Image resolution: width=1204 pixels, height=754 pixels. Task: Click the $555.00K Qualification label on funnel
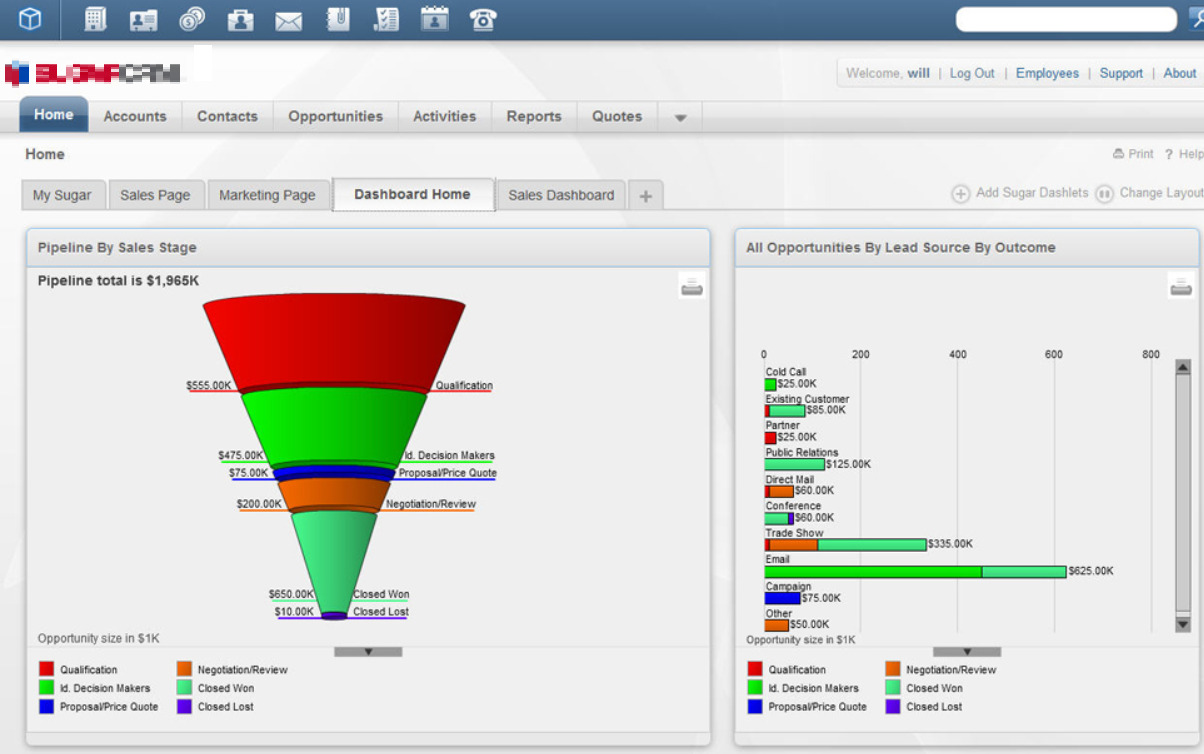click(x=209, y=385)
